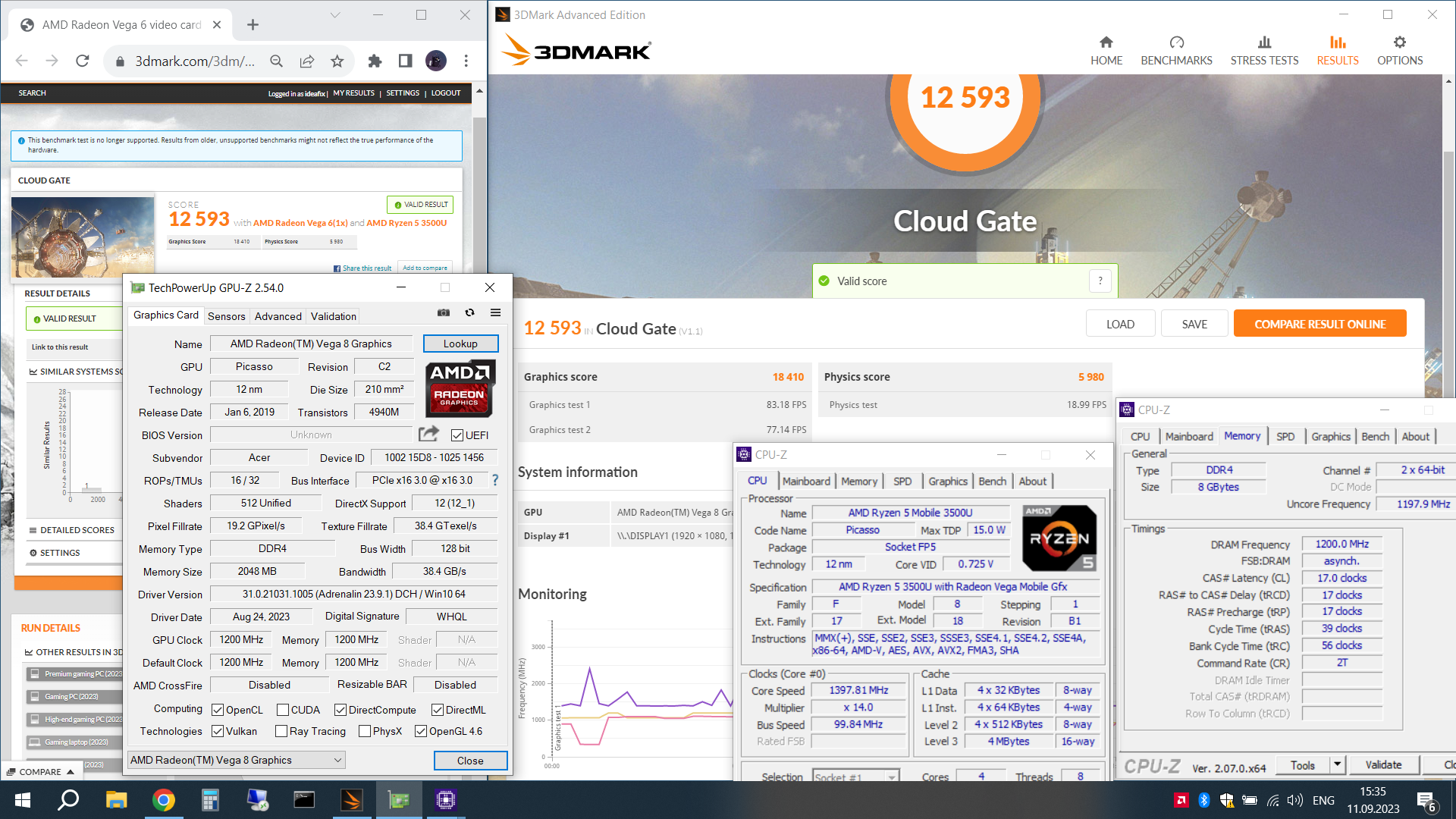
Task: Open CPU-Z socket selection dropdown
Action: [x=855, y=777]
